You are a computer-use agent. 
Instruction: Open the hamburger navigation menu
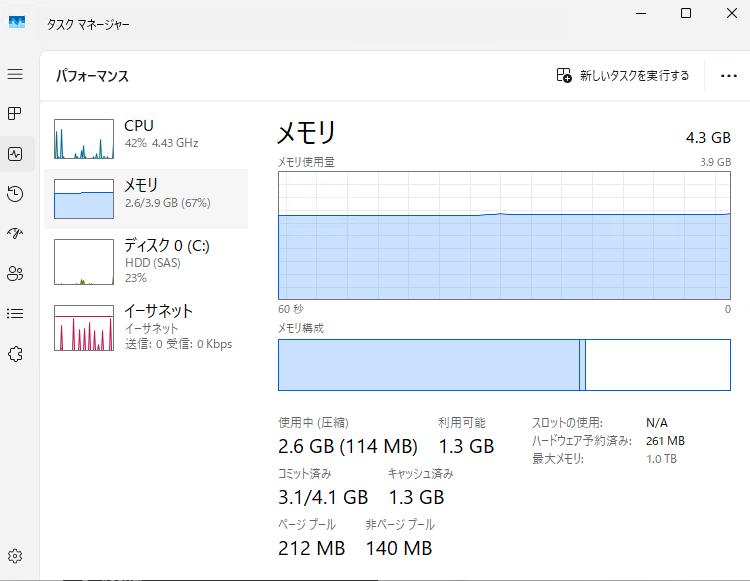click(x=15, y=74)
